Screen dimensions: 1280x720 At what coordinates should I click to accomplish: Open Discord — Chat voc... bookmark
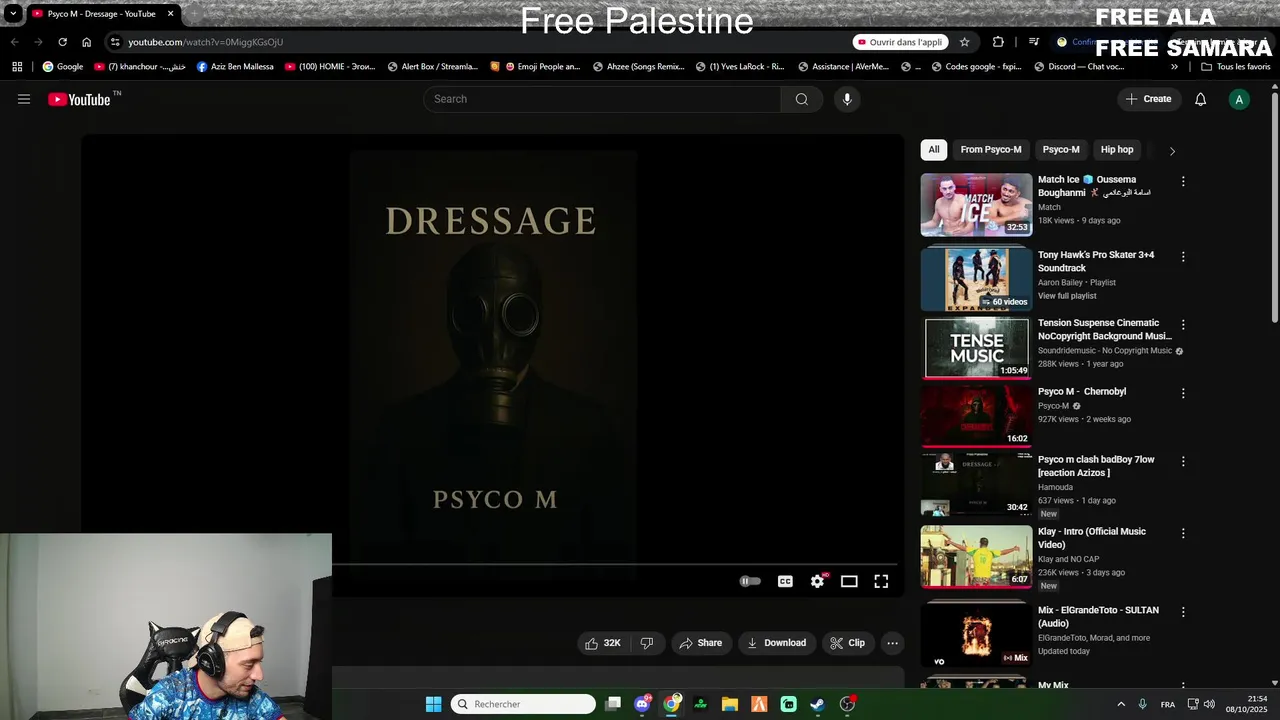[x=1079, y=67]
